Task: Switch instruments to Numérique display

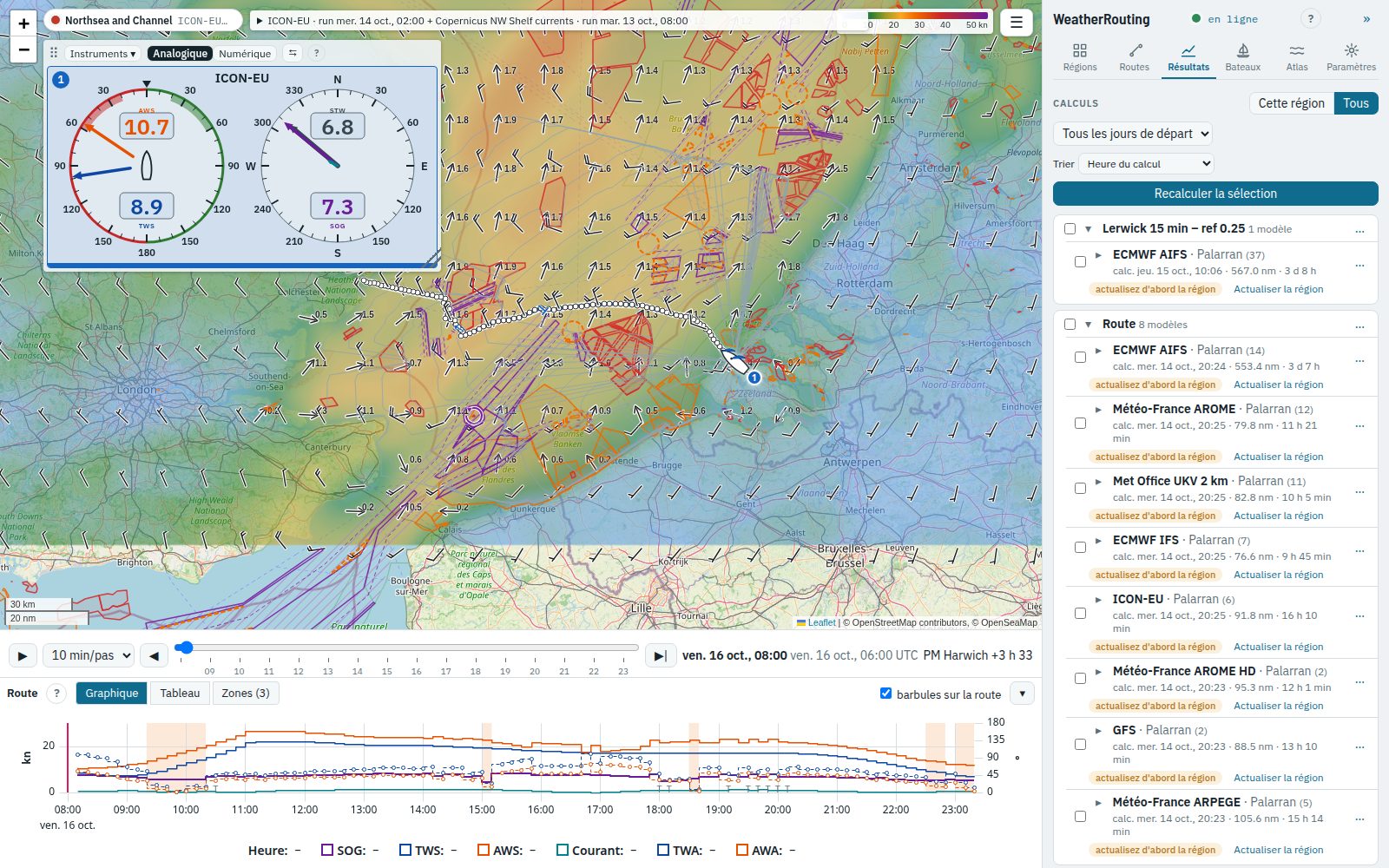Action: 245,53
